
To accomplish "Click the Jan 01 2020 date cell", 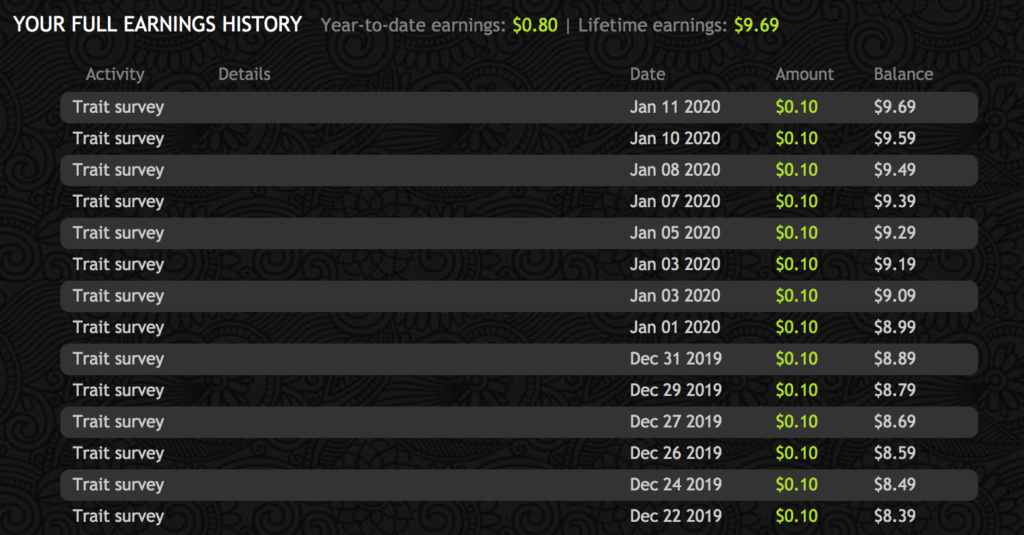I will click(x=675, y=327).
